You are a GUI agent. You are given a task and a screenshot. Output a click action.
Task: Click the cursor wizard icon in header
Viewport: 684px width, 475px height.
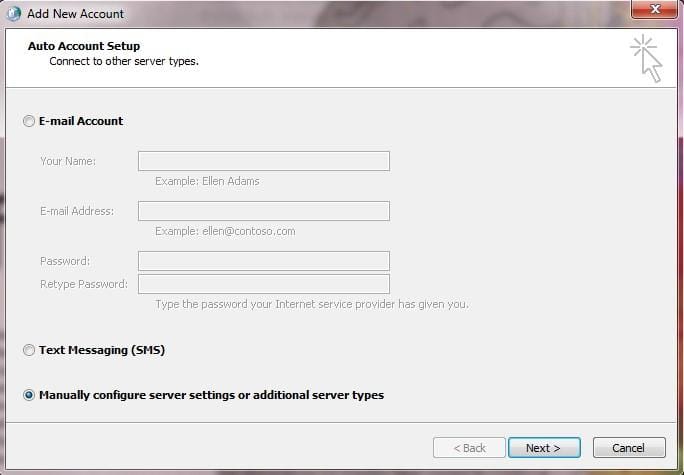647,59
